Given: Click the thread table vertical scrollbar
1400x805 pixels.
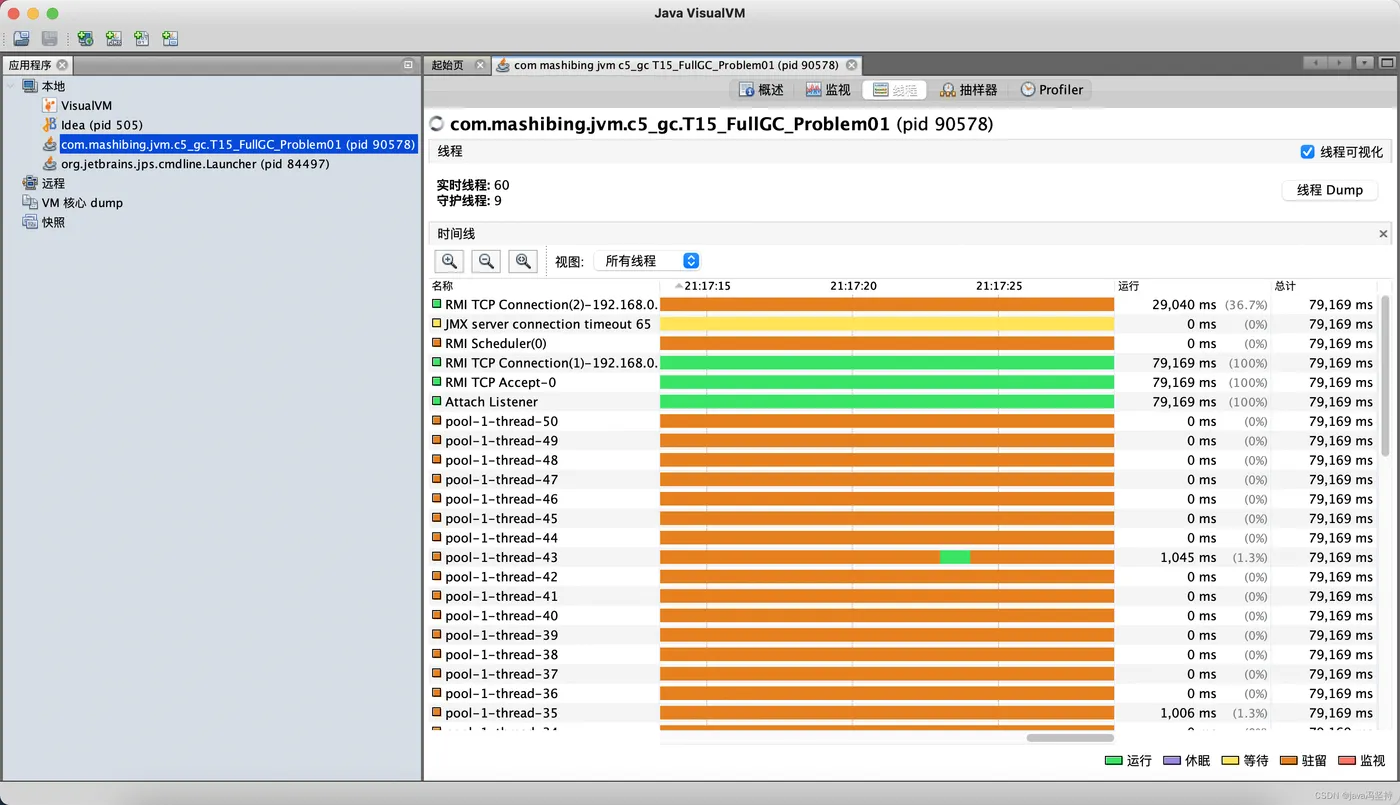Looking at the screenshot, I should click(x=1384, y=375).
